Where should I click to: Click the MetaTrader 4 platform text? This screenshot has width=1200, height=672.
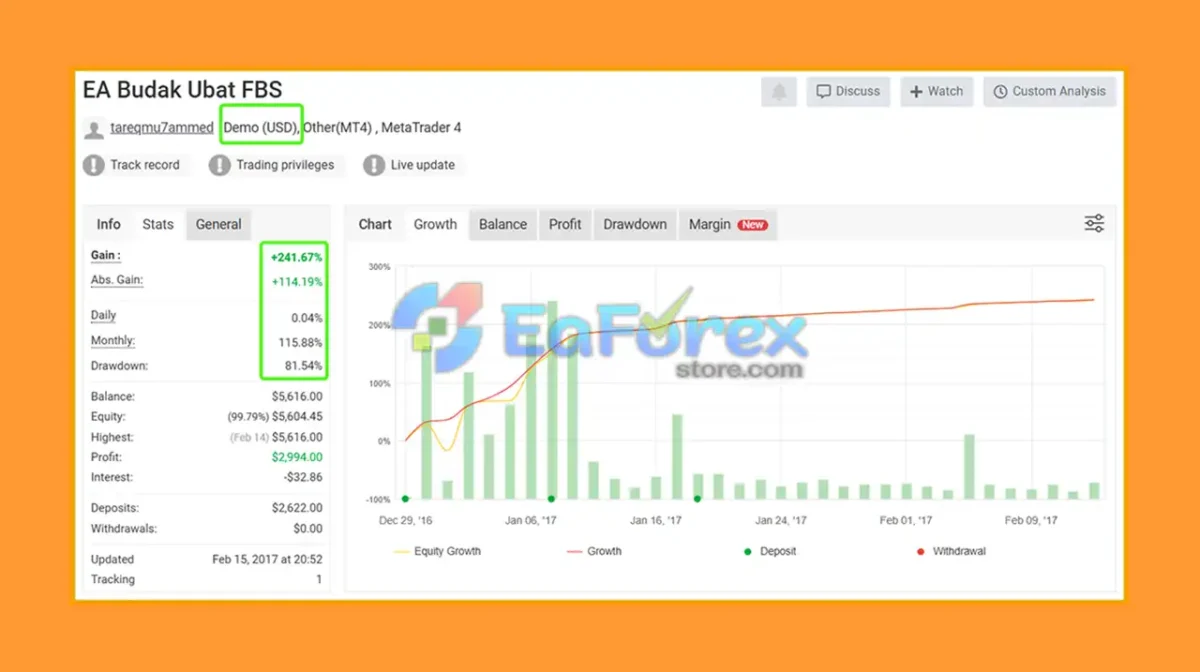pyautogui.click(x=421, y=128)
